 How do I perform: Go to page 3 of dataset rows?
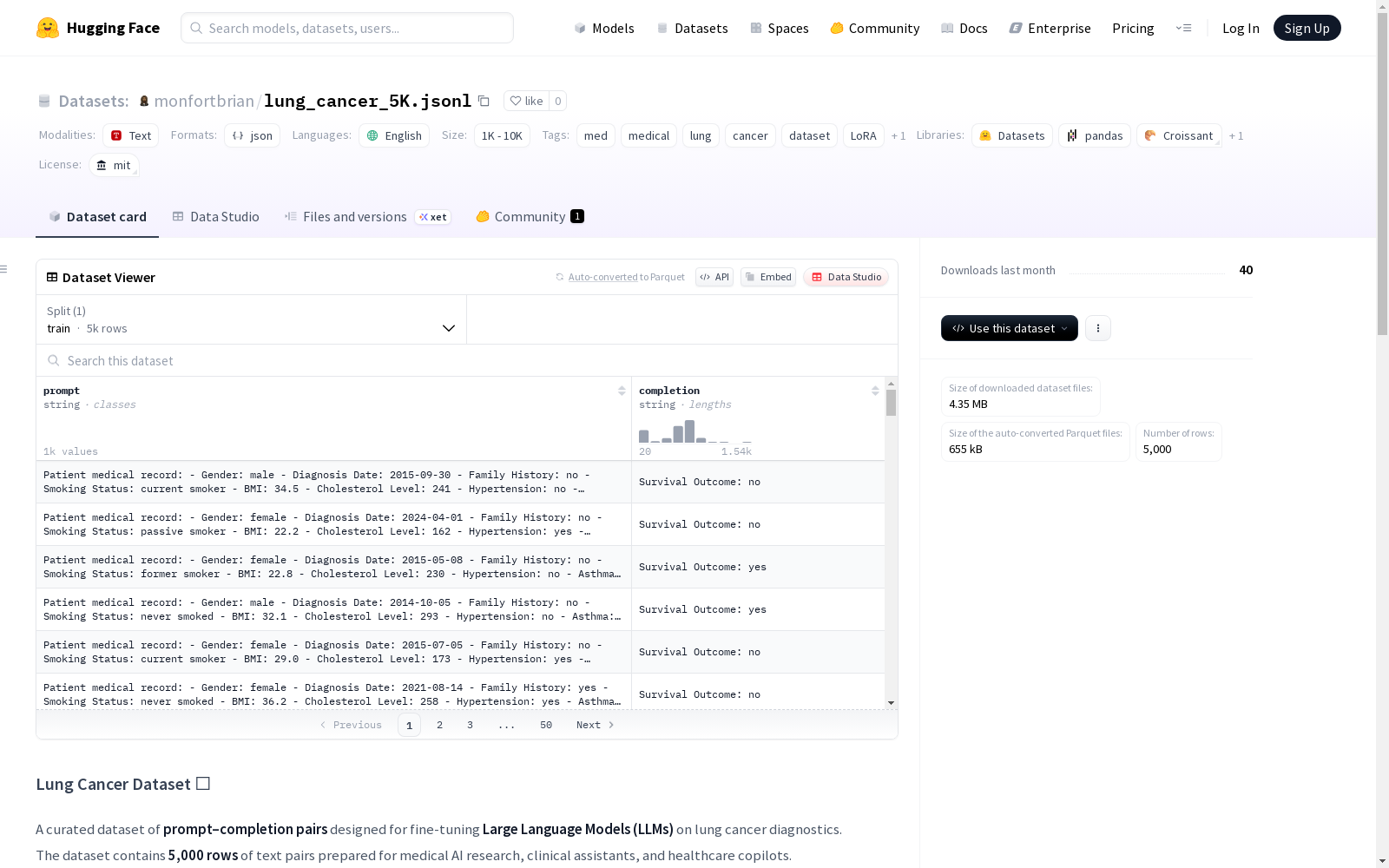[471, 725]
